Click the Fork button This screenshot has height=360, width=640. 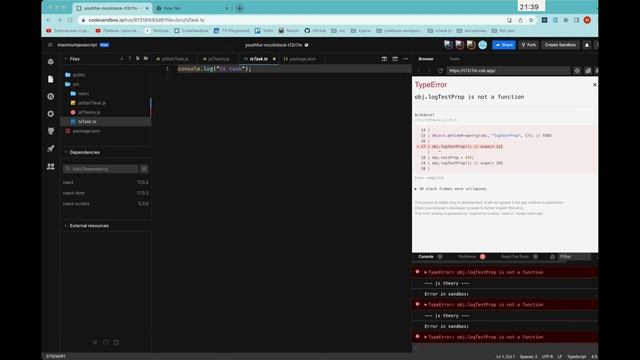tap(529, 45)
